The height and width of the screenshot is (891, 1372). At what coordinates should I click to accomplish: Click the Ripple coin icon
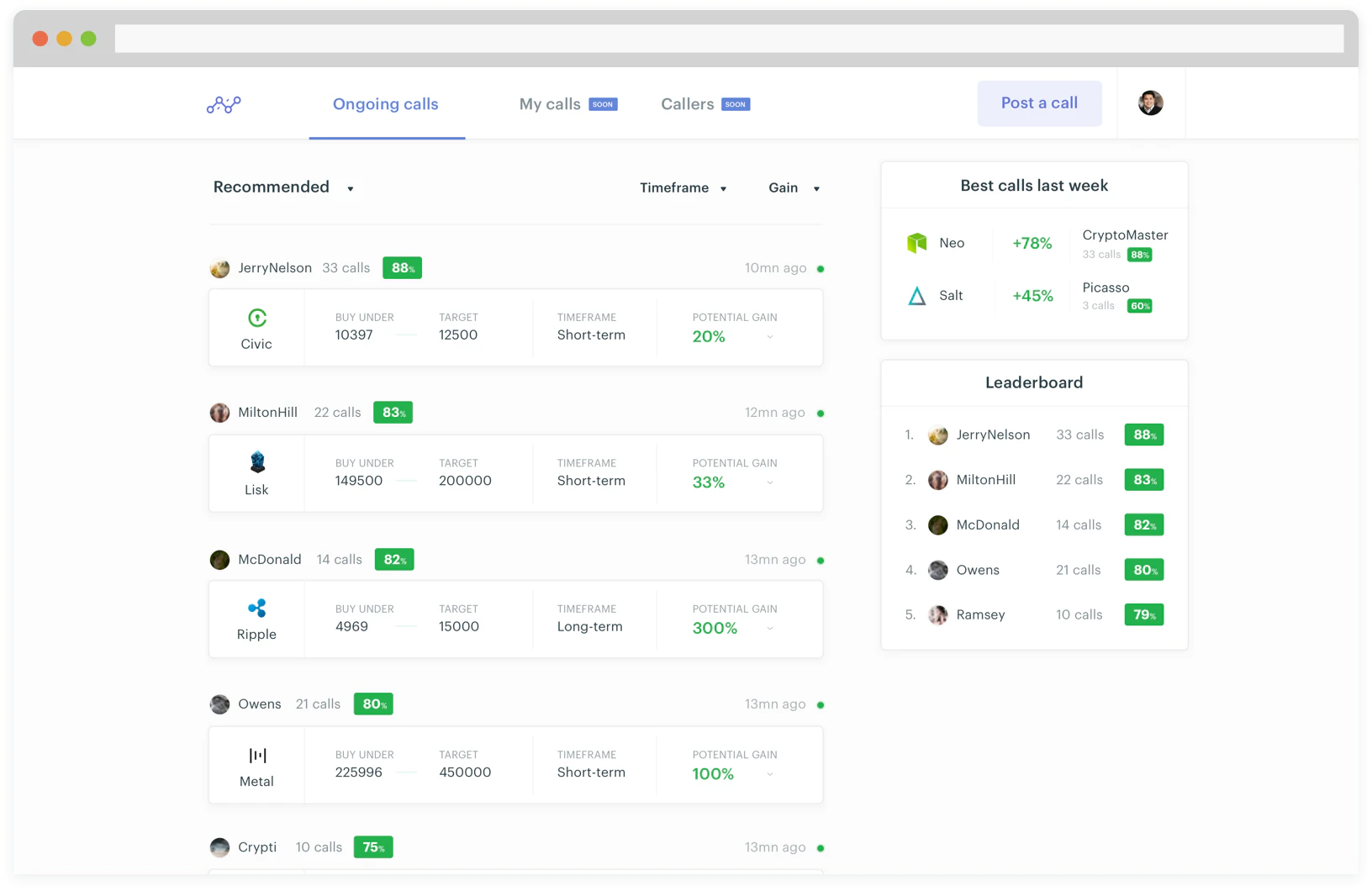point(257,608)
